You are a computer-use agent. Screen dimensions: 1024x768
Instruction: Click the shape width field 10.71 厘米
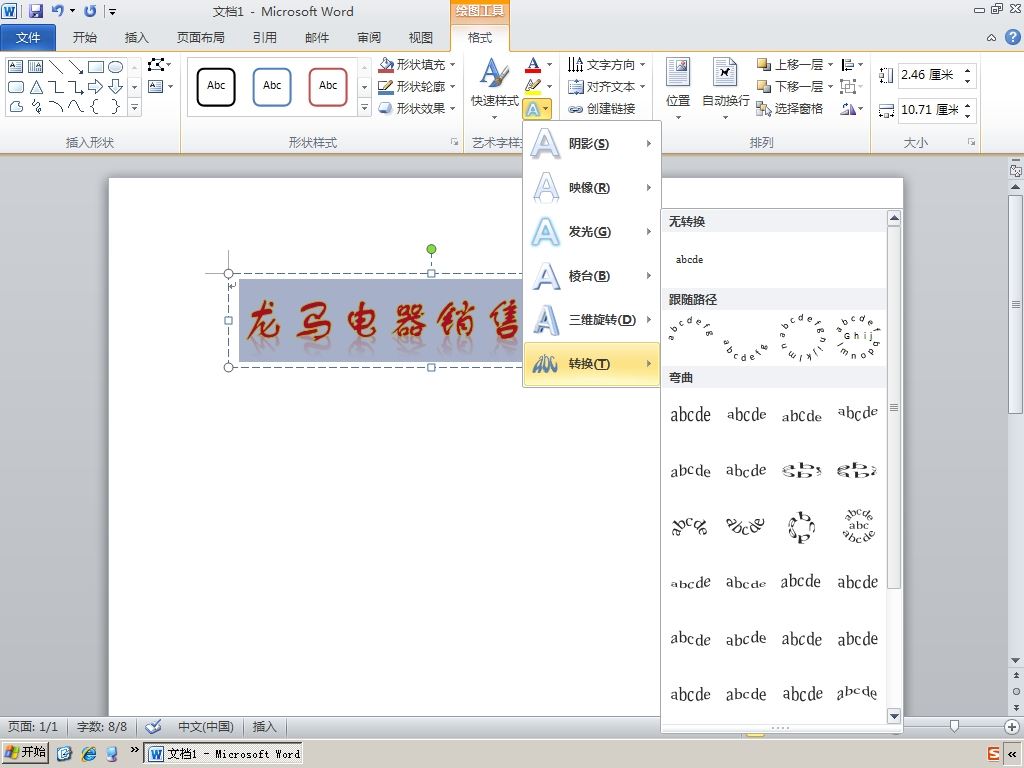tap(930, 110)
